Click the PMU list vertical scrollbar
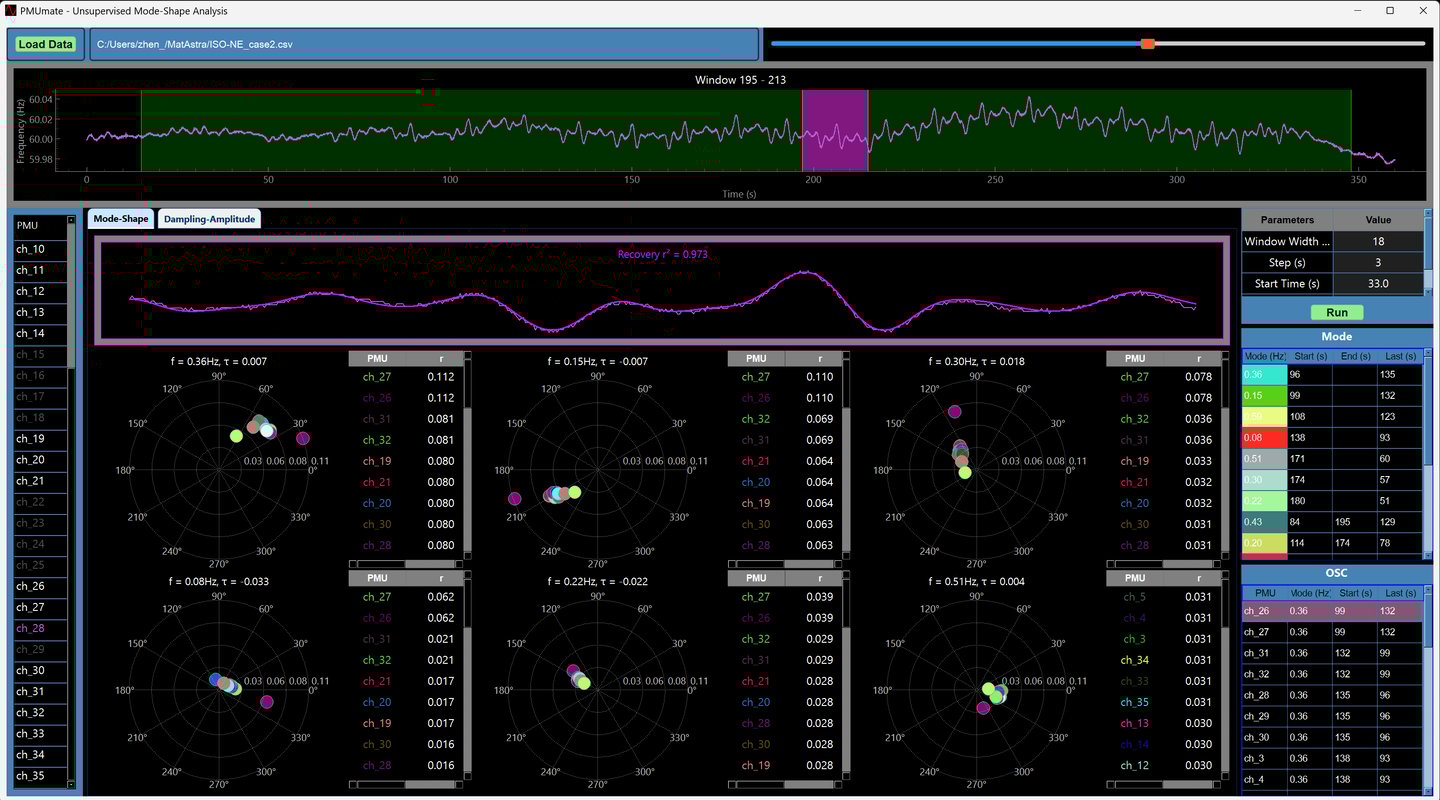This screenshot has height=800, width=1440. click(71, 500)
